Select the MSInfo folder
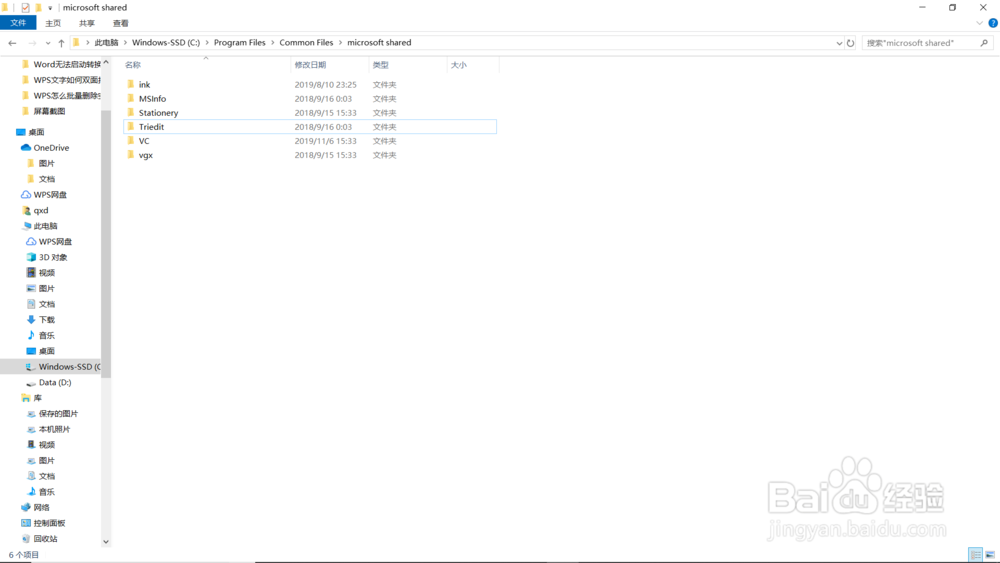This screenshot has height=563, width=1000. (309, 98)
